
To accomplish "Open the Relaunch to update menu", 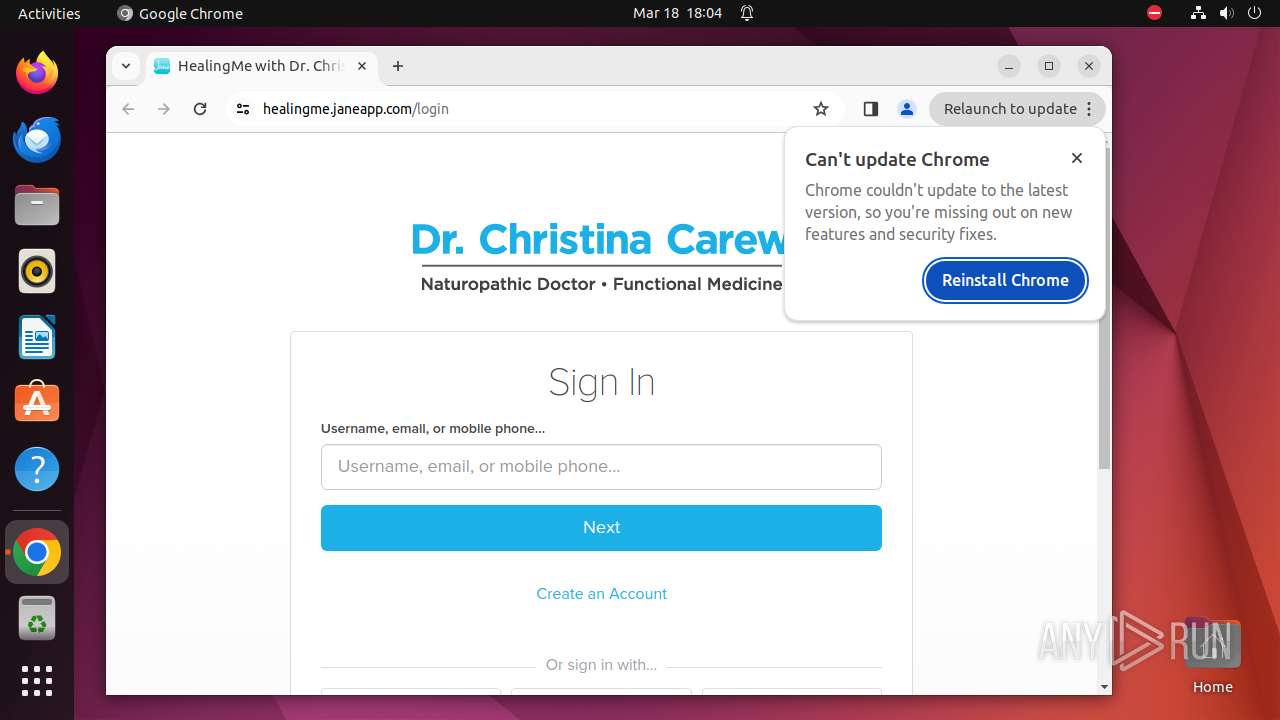I will pyautogui.click(x=1018, y=109).
